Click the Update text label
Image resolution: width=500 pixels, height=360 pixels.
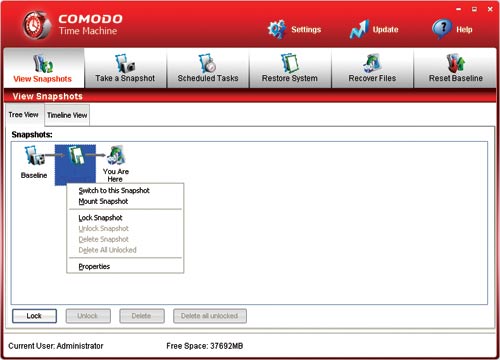385,30
